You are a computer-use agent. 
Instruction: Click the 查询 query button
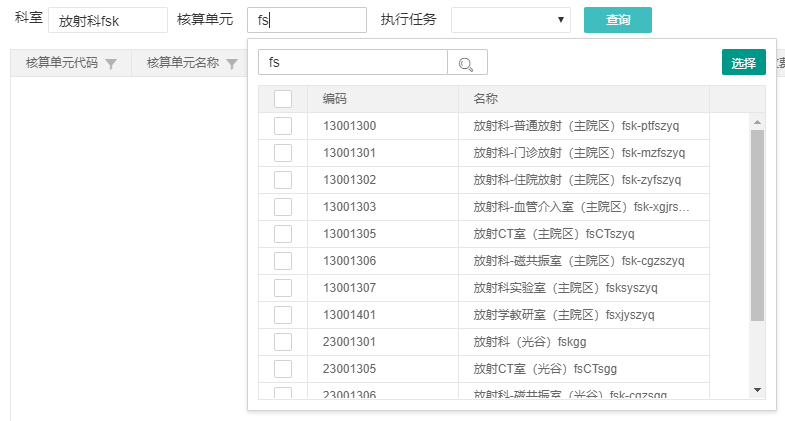(x=618, y=20)
